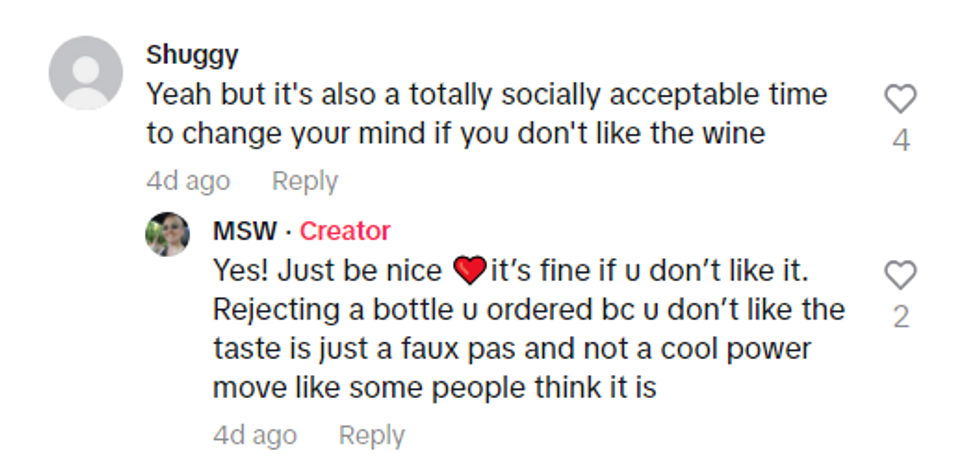Click the 4d ago timestamp under Shuggy's comment
The height and width of the screenshot is (468, 980).
tap(188, 181)
